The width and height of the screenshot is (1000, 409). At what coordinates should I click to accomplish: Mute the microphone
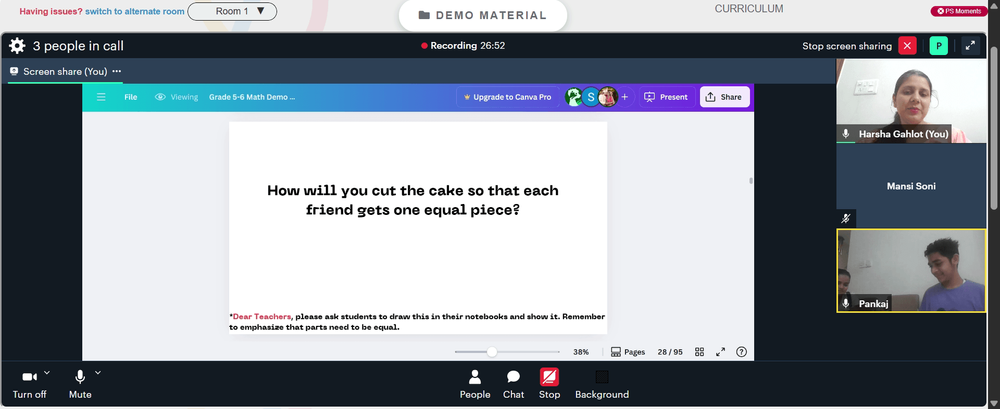[x=80, y=384]
